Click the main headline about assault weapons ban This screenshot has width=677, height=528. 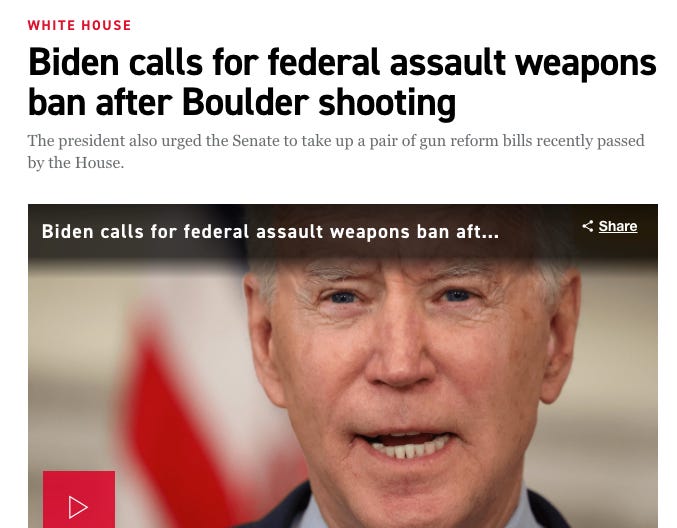pos(342,82)
